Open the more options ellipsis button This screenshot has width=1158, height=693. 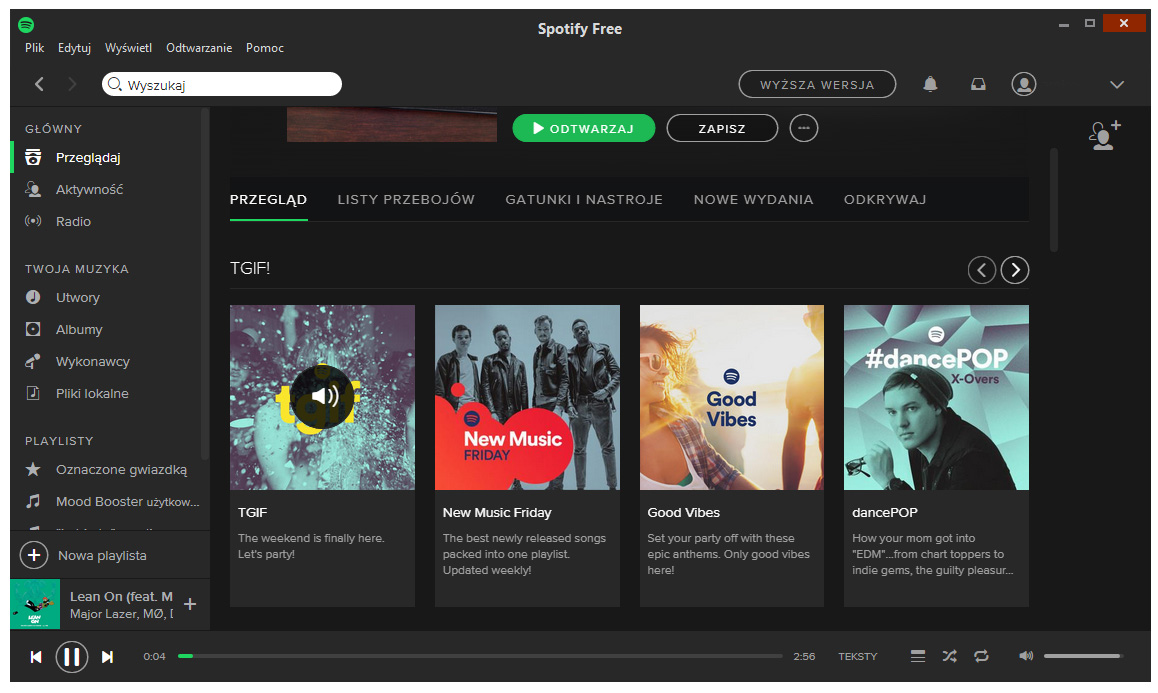pyautogui.click(x=803, y=128)
